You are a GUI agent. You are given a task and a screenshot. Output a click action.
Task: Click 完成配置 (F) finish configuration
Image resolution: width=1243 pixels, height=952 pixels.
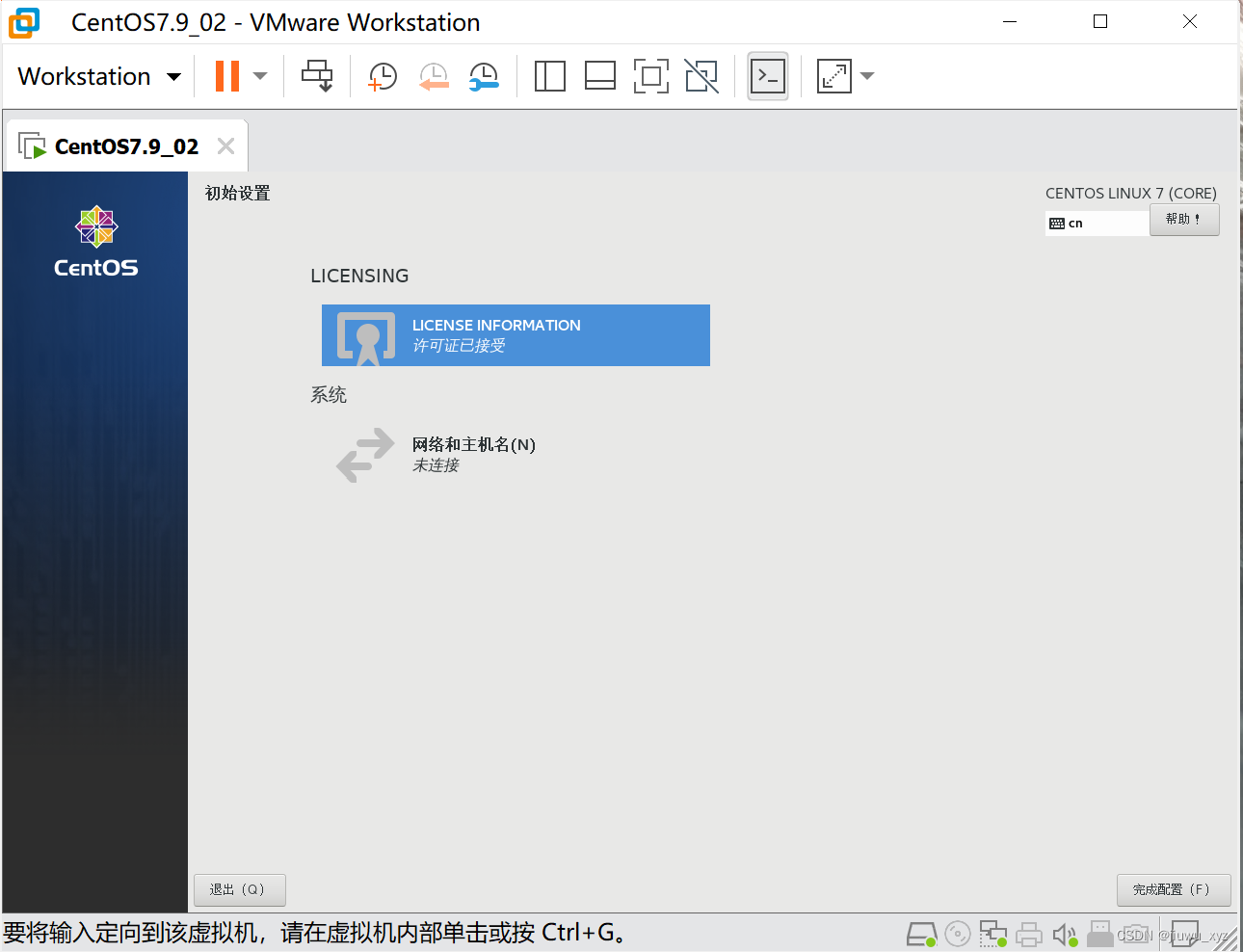(x=1174, y=889)
